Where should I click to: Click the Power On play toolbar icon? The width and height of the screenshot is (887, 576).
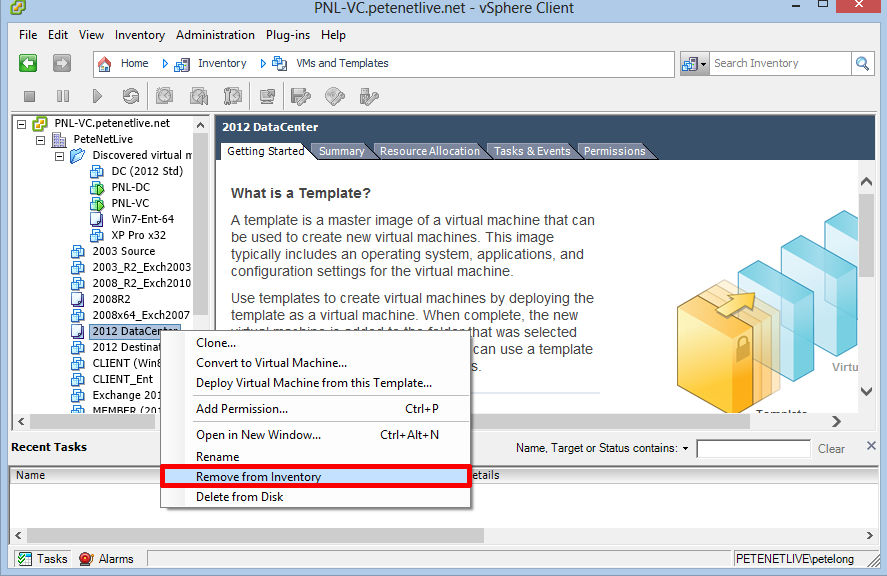pyautogui.click(x=97, y=96)
